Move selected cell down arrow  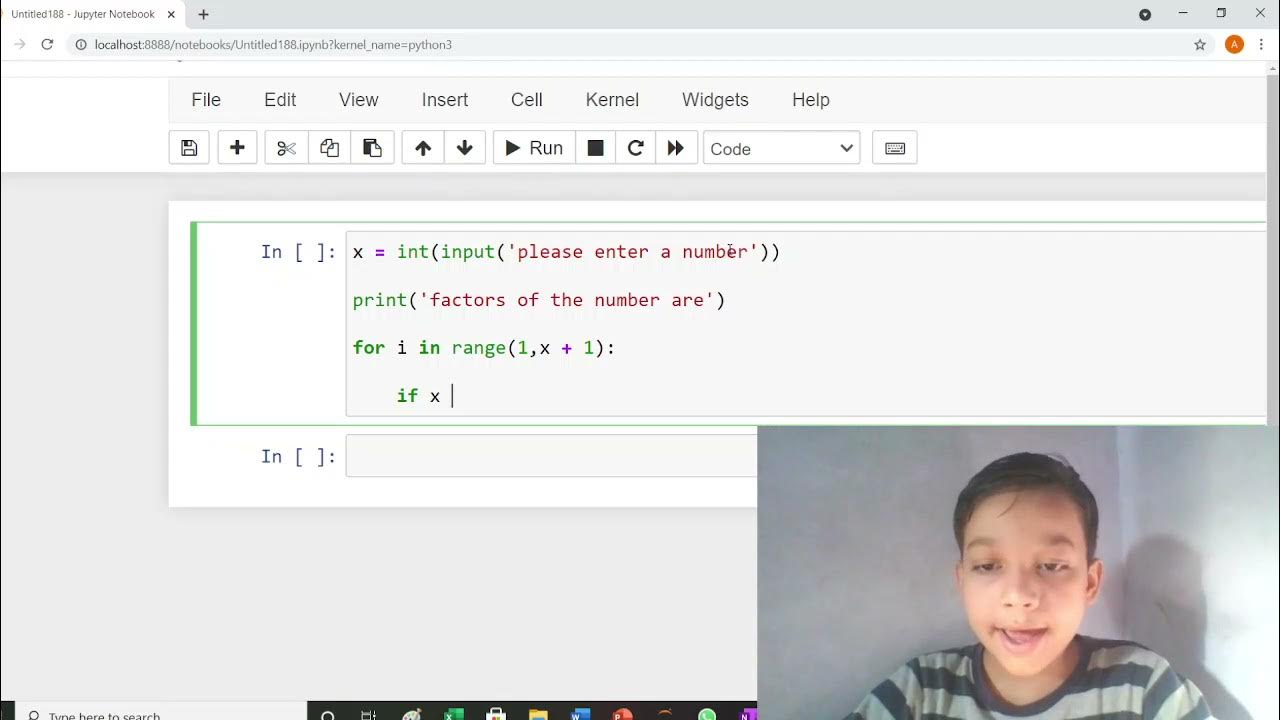coord(465,148)
